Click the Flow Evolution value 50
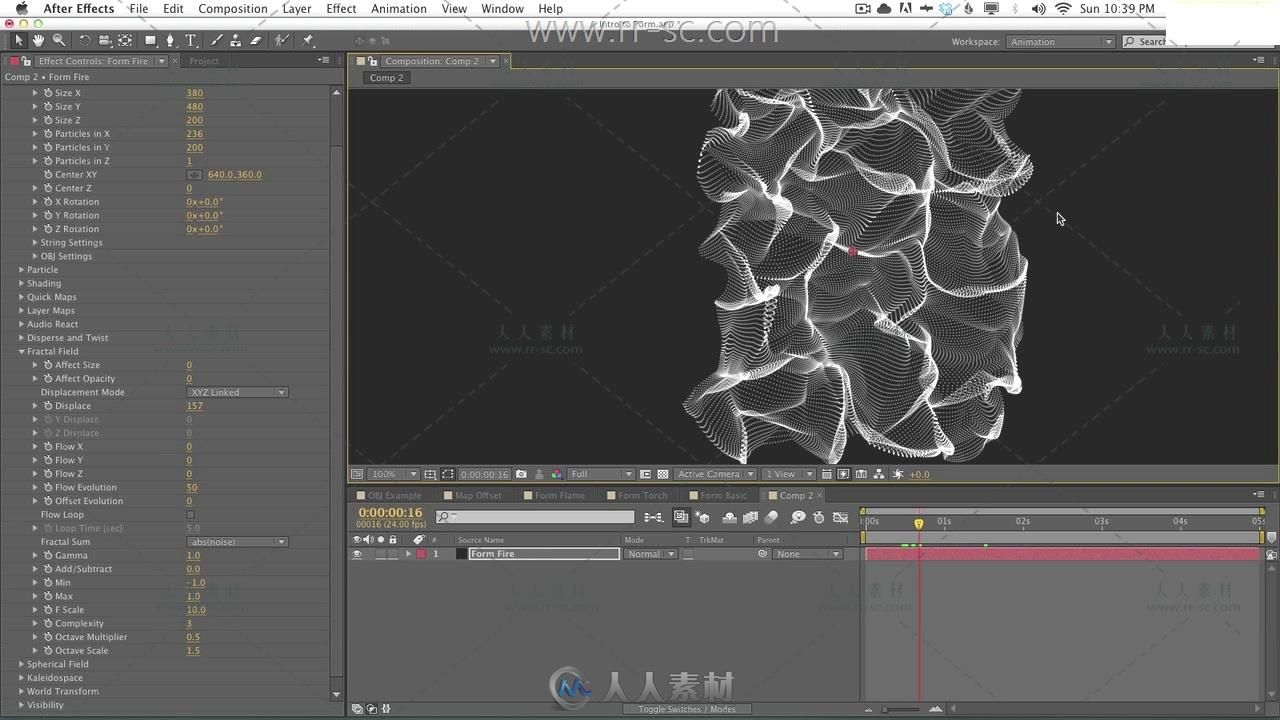The image size is (1280, 720). click(191, 488)
